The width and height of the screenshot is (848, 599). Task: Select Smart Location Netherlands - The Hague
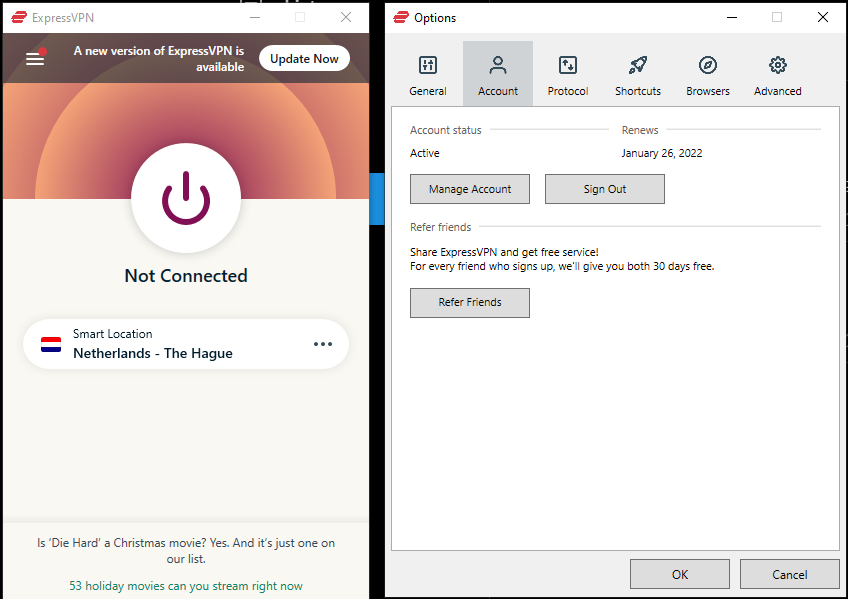pos(186,344)
